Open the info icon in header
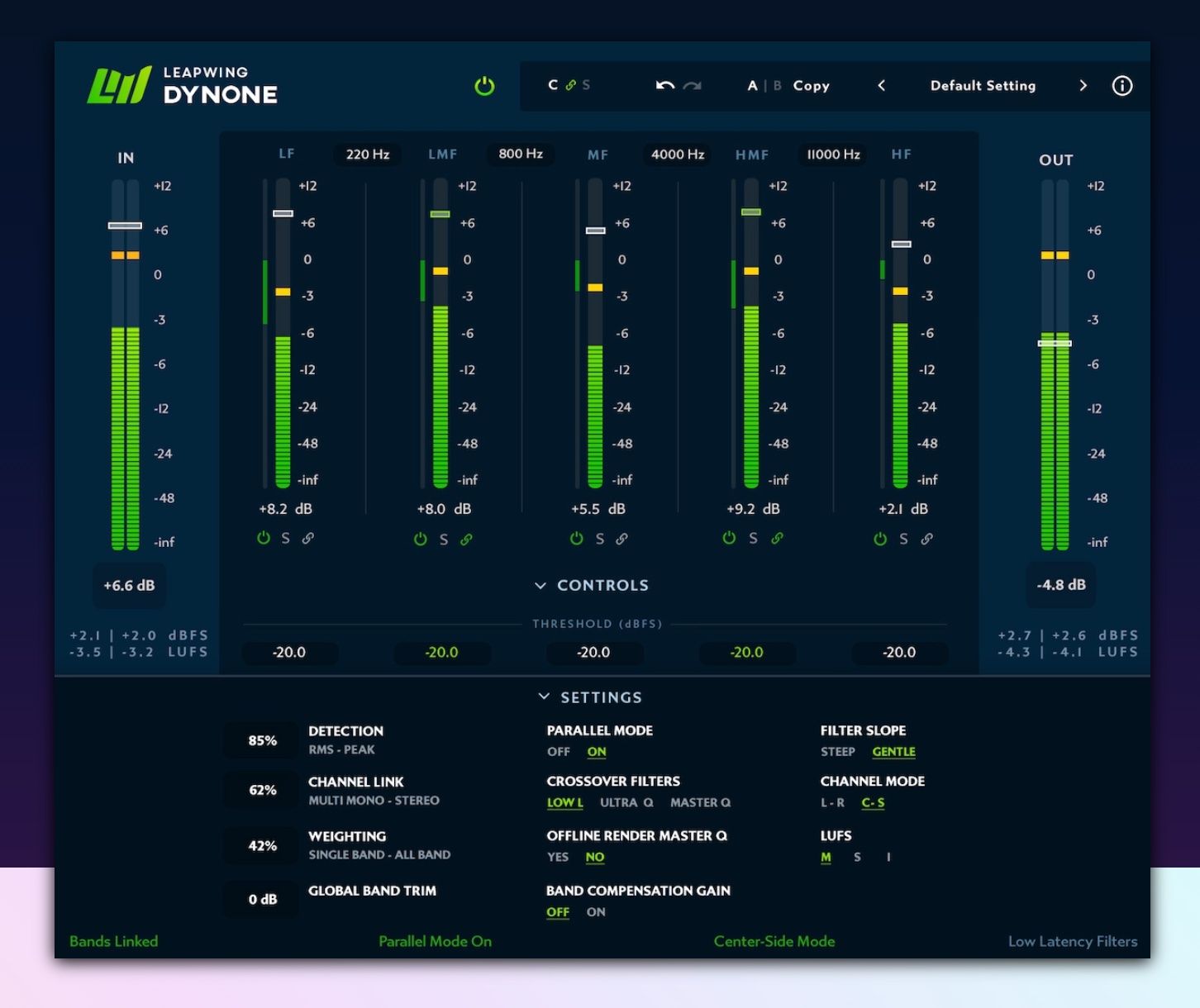 click(1122, 86)
